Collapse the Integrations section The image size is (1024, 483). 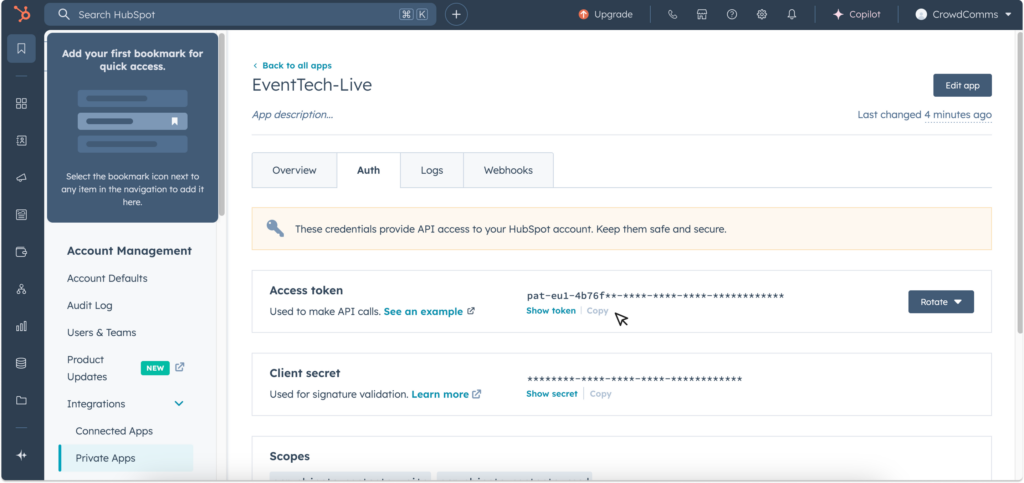pyautogui.click(x=179, y=404)
